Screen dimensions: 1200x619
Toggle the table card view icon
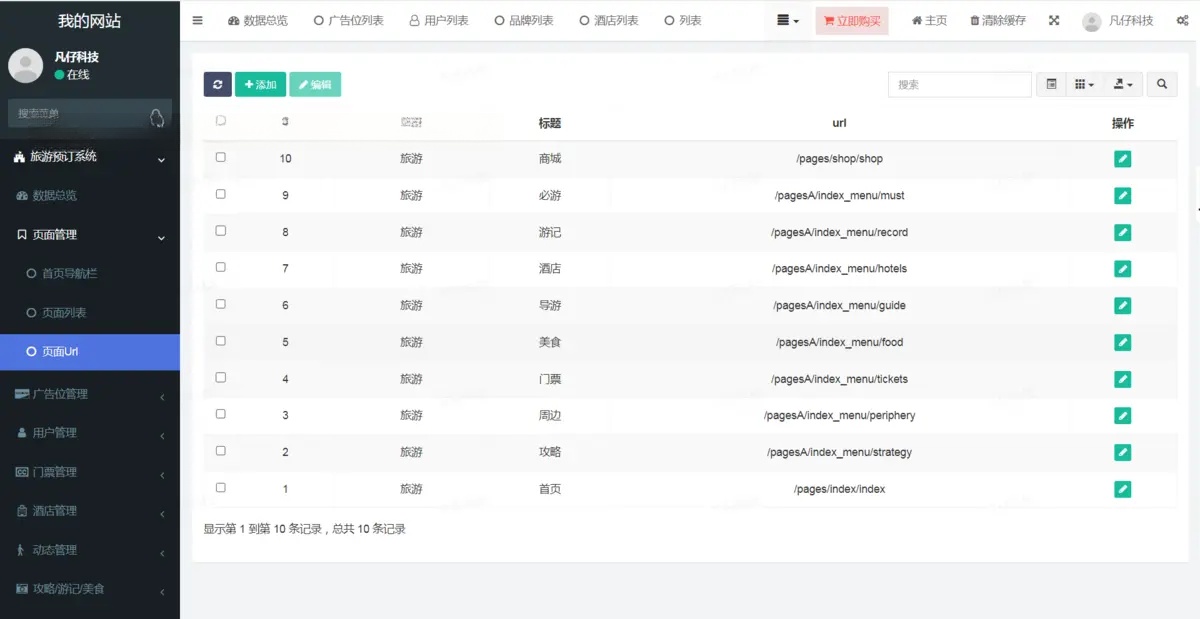[x=1051, y=85]
